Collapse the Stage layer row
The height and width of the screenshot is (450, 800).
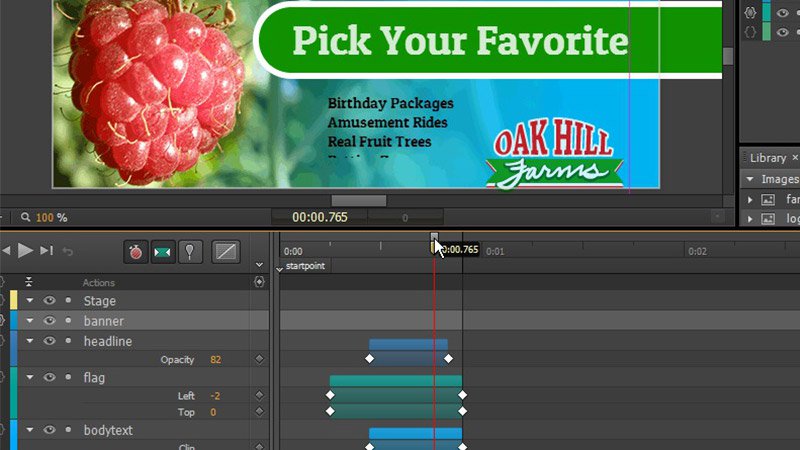pos(30,301)
